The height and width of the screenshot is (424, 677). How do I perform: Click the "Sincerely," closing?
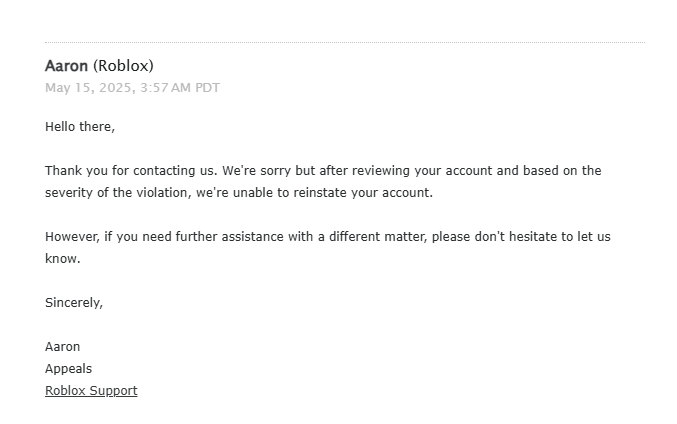pyautogui.click(x=74, y=303)
